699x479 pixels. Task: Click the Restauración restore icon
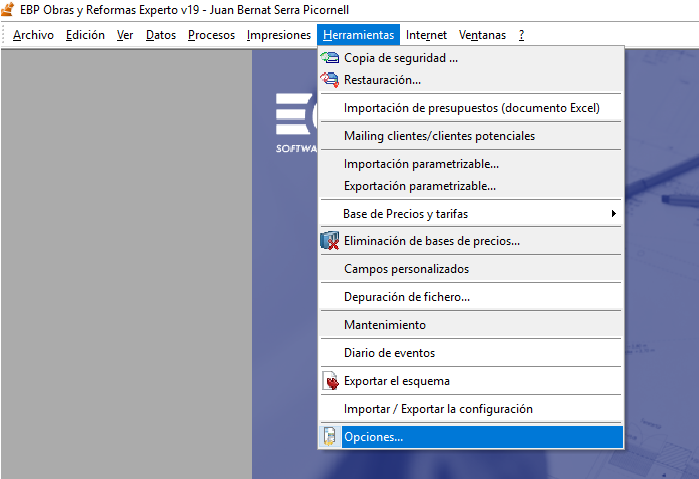coord(330,79)
